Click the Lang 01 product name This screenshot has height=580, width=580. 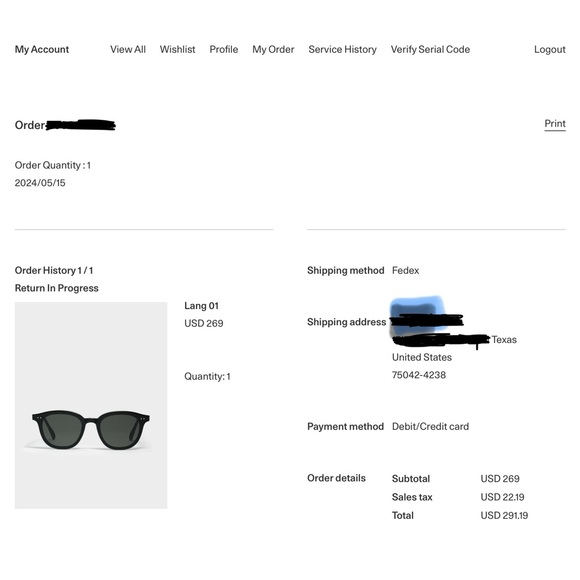coord(202,306)
